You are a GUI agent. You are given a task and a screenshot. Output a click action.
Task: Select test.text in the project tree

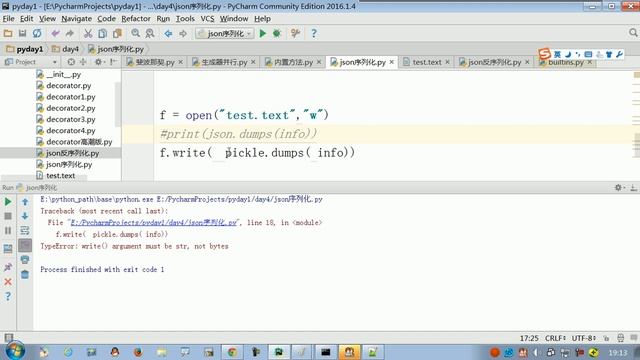click(x=60, y=176)
